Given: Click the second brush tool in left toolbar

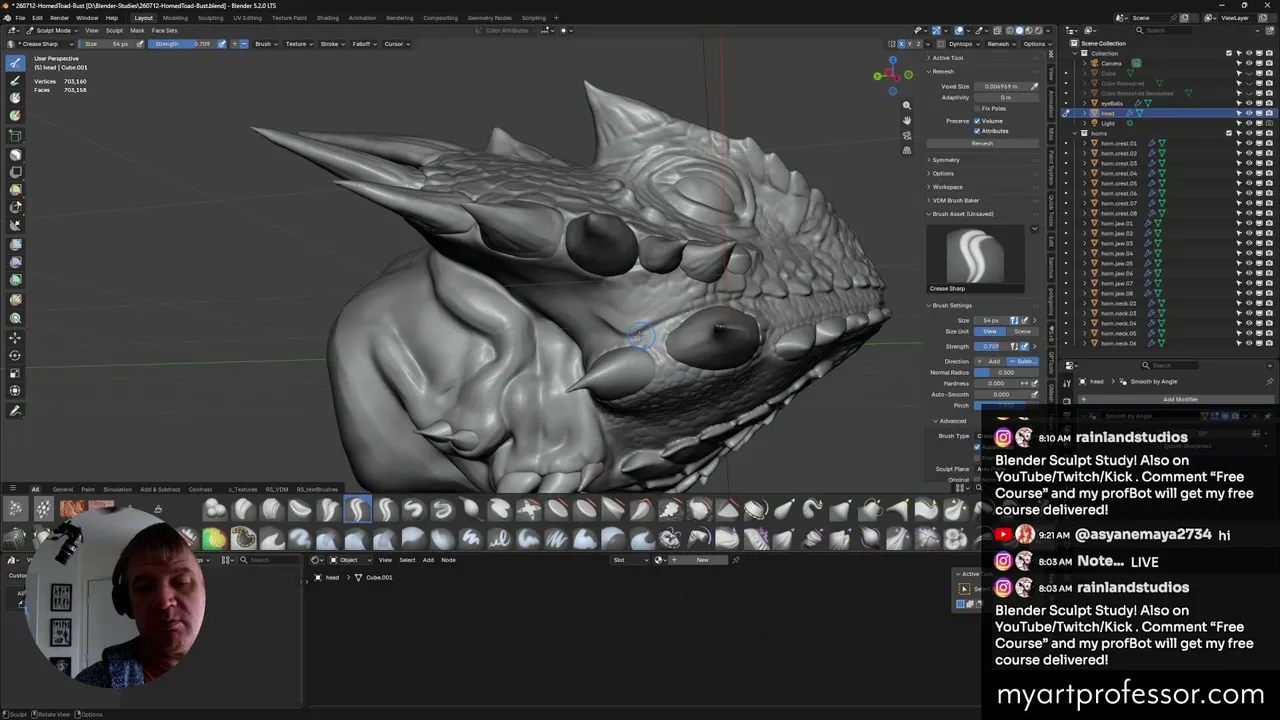Looking at the screenshot, I should click(15, 81).
